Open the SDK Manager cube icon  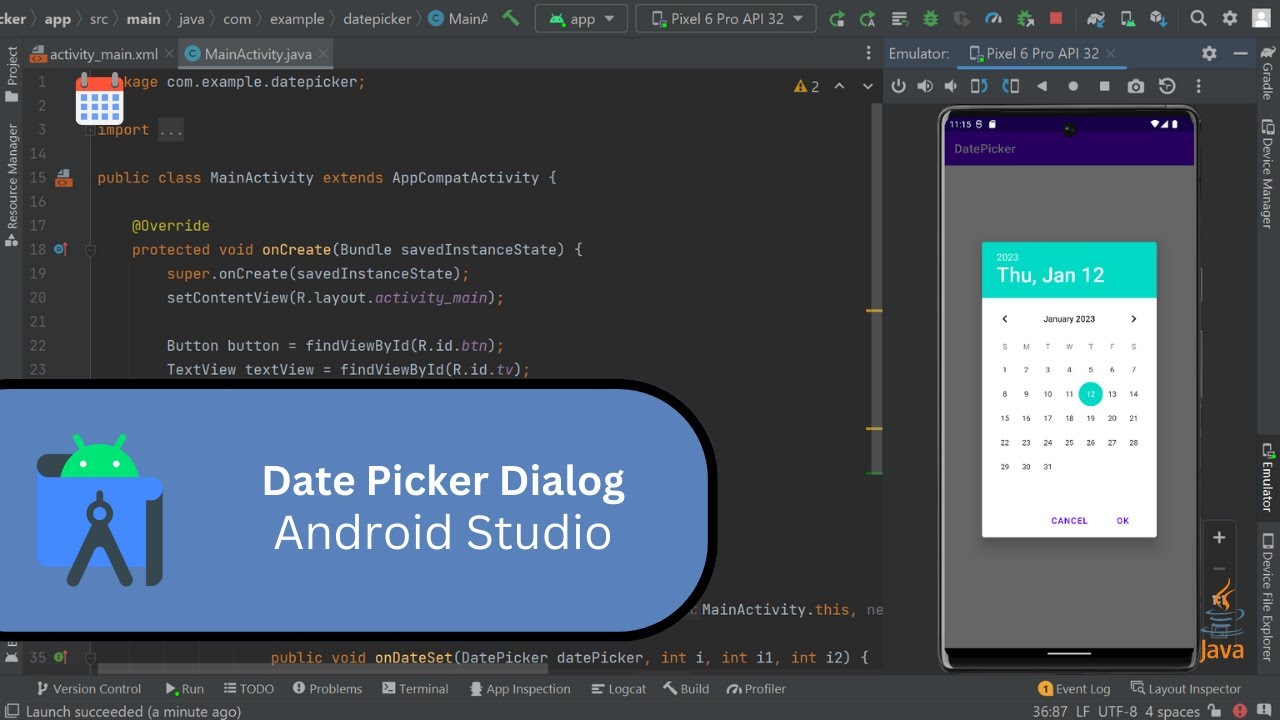[x=1159, y=18]
